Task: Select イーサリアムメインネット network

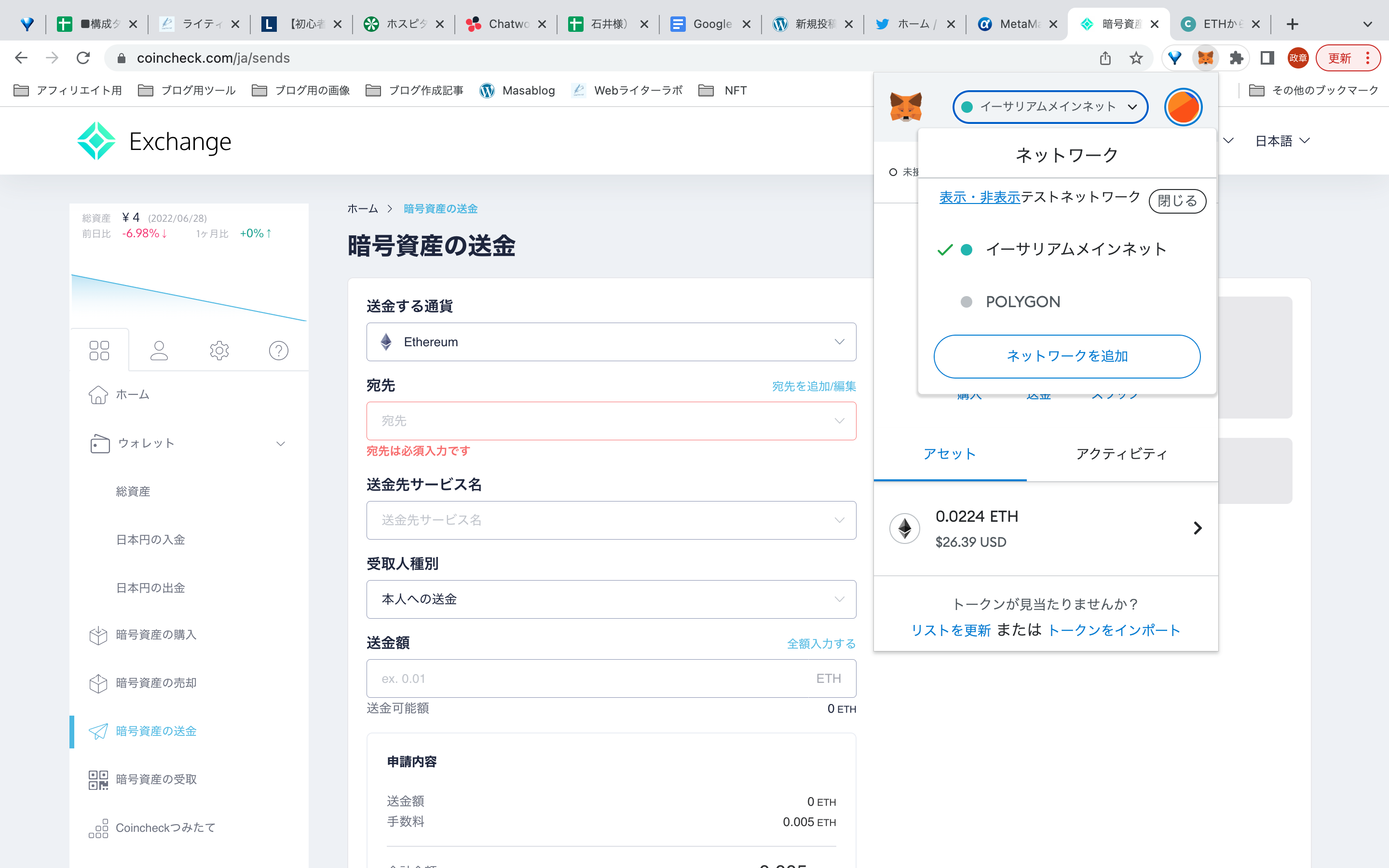Action: coord(1068,249)
